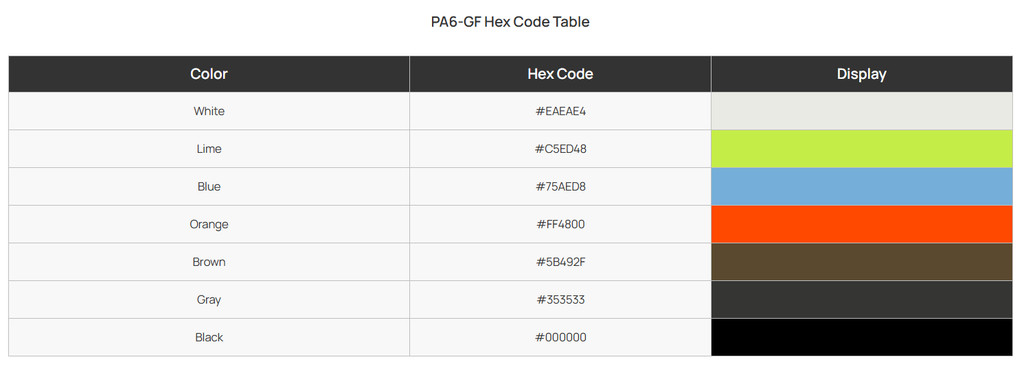The width and height of the screenshot is (1024, 366).
Task: Click the Brown display swatch
Action: point(861,262)
